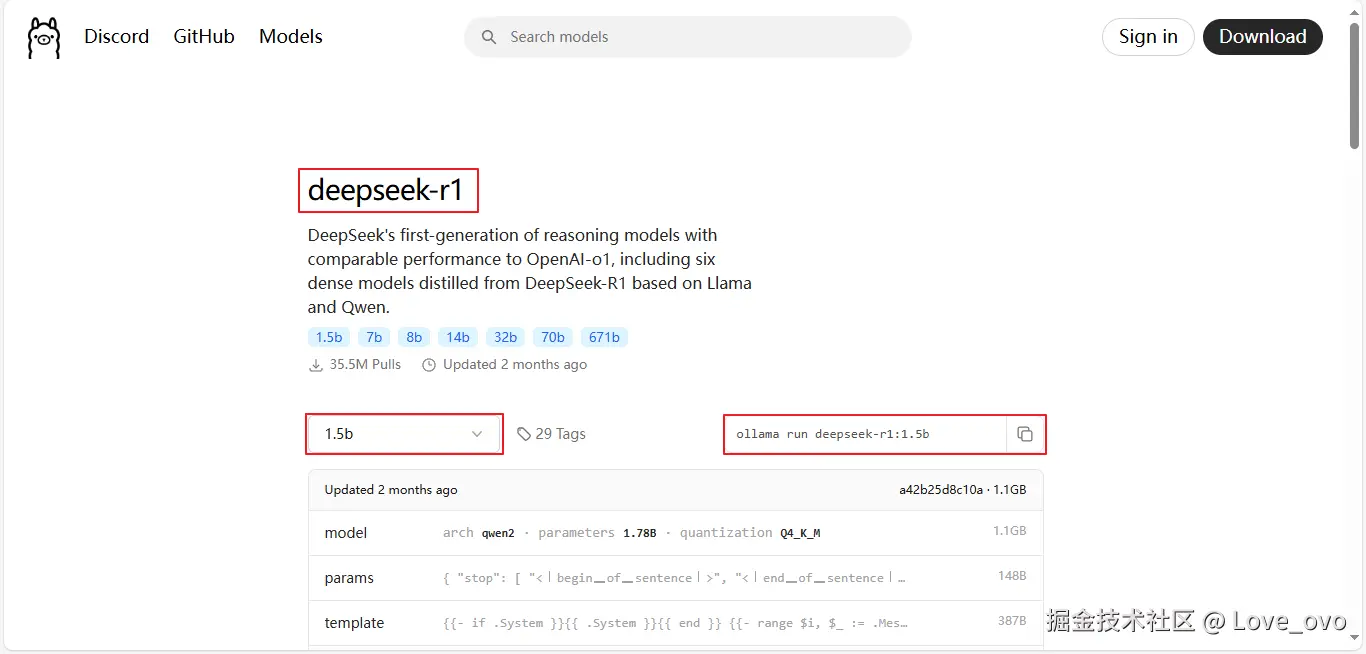Select the 14b size tag
Screen dimensions: 1366x654
[458, 337]
